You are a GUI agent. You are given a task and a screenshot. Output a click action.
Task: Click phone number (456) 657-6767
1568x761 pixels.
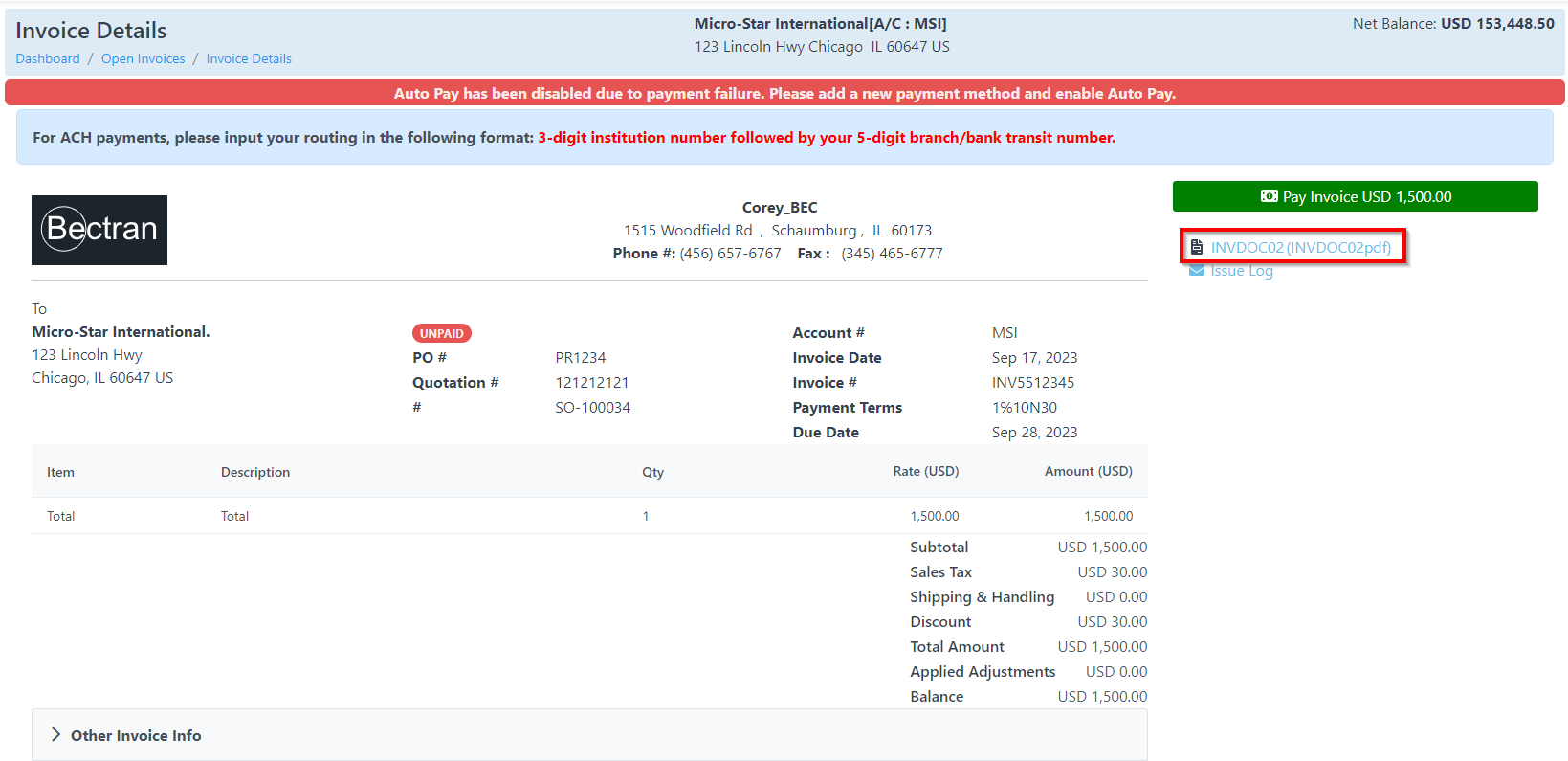pyautogui.click(x=731, y=253)
